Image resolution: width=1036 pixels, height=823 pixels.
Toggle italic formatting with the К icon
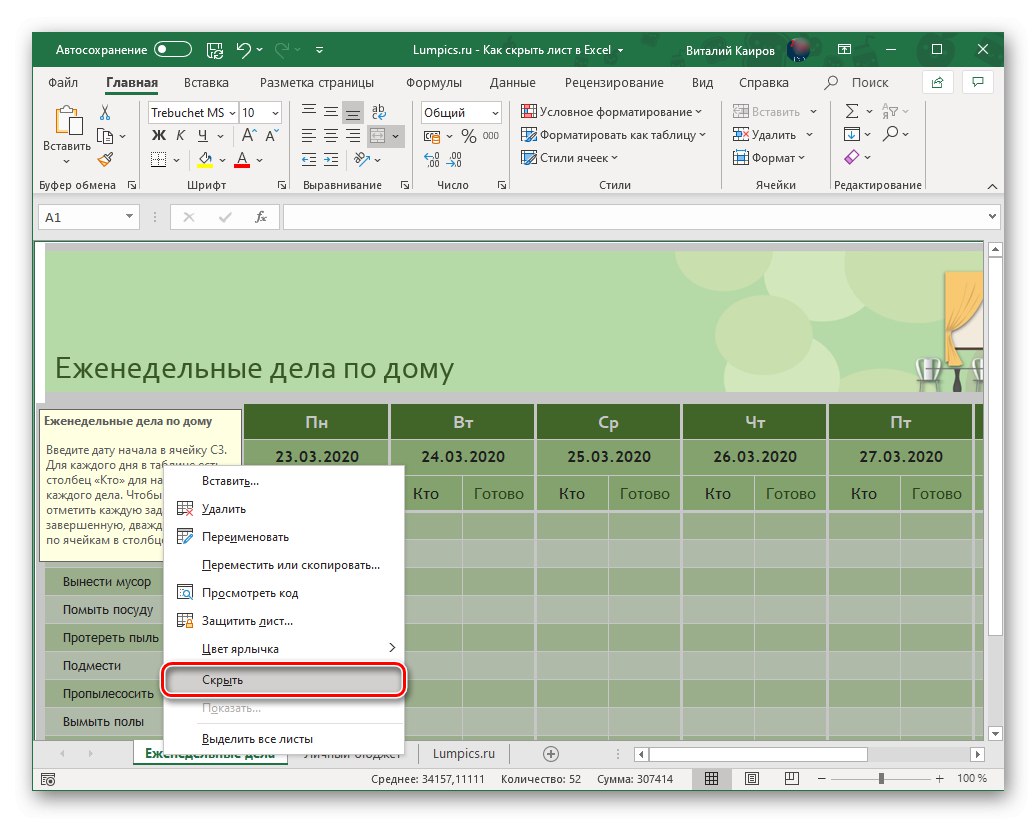click(x=179, y=134)
